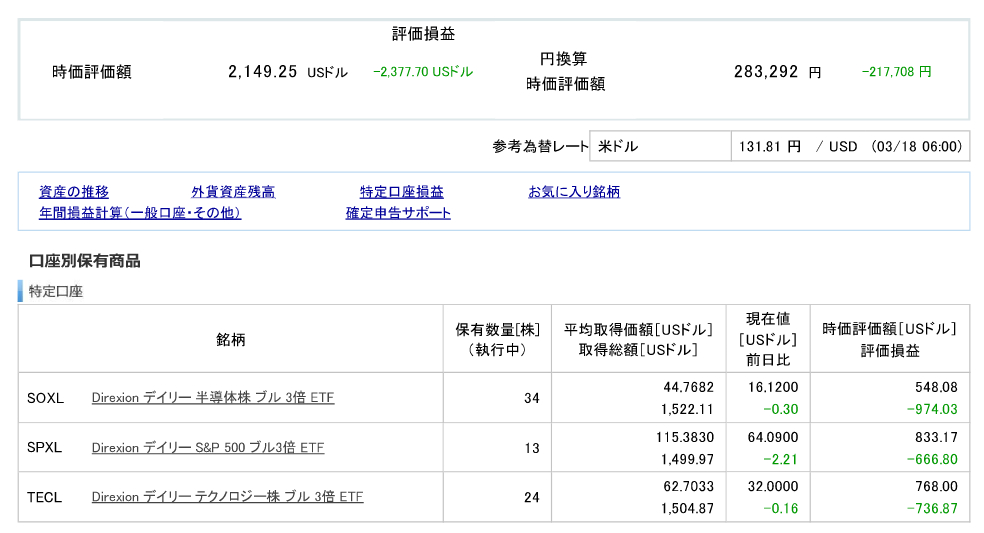
Task: Open the TECL Direxion テクノロジー株 ブル 3倍 ETF link
Action: pyautogui.click(x=227, y=497)
